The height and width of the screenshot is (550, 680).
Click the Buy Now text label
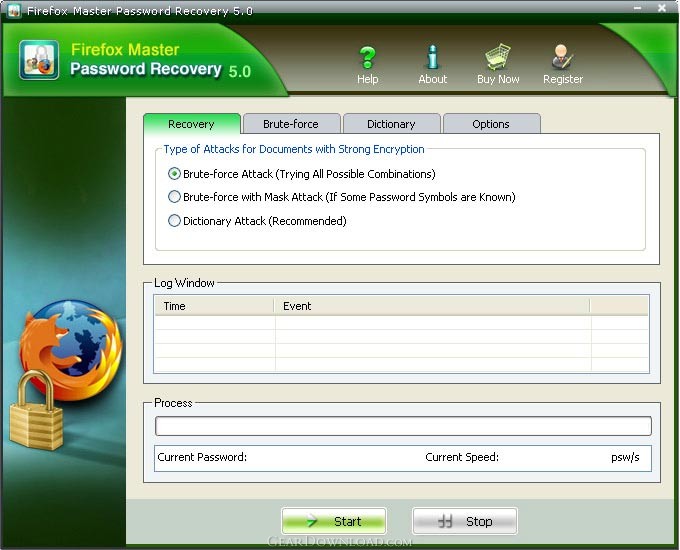click(x=498, y=79)
